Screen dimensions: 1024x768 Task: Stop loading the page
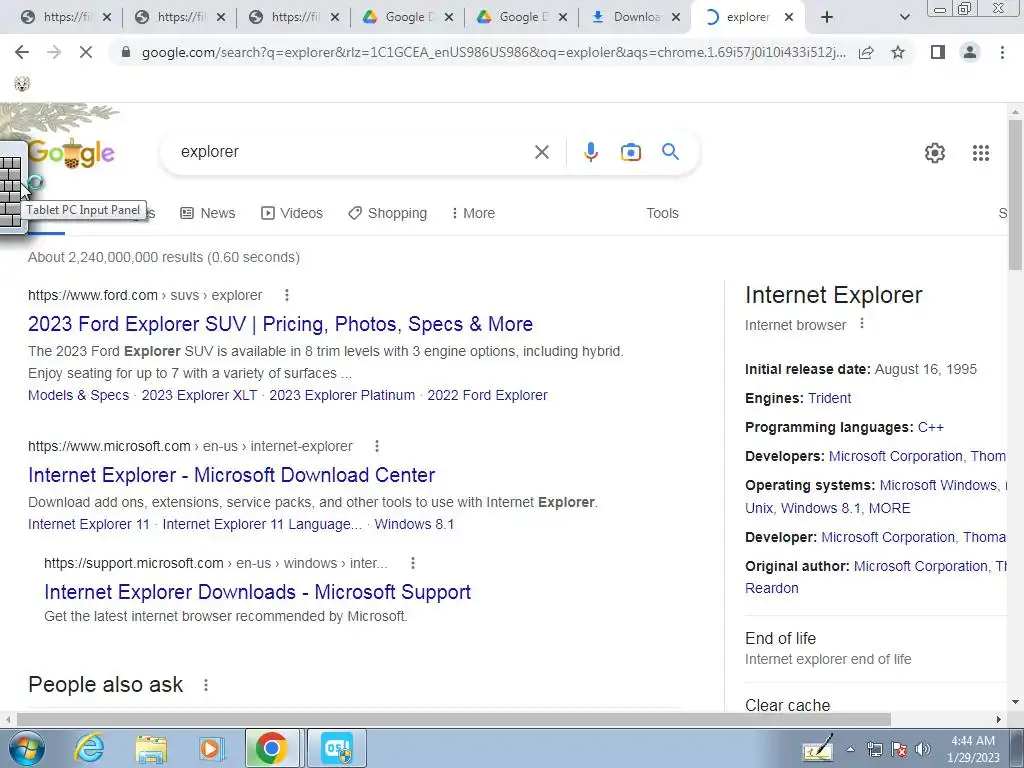point(86,52)
